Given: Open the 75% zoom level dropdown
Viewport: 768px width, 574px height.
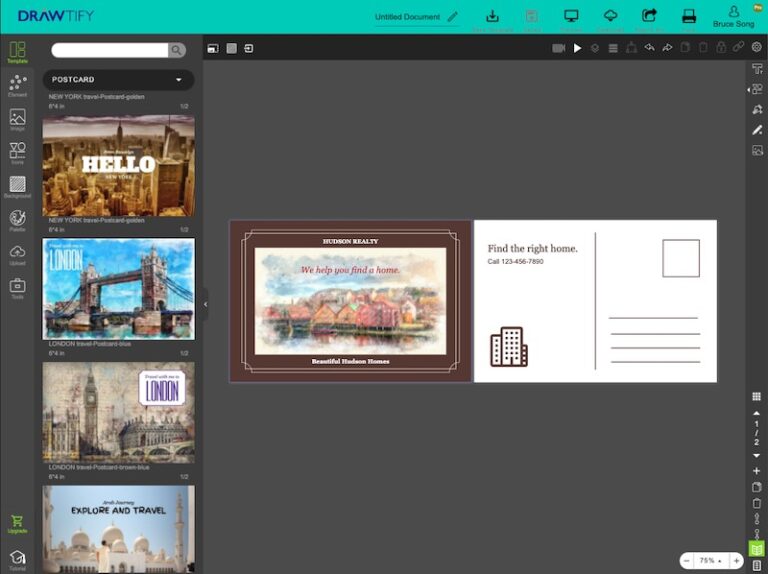Looking at the screenshot, I should (711, 561).
